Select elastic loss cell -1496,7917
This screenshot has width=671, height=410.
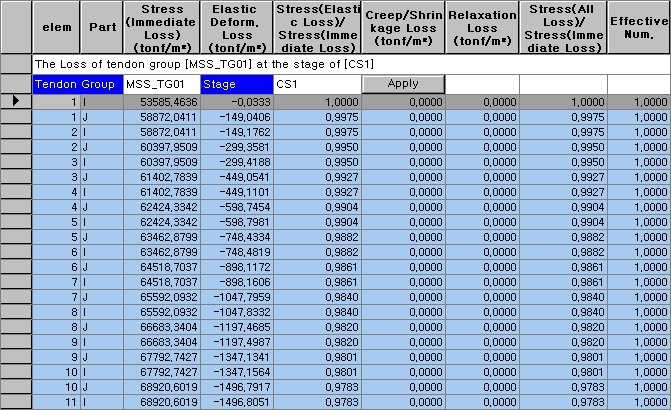237,387
